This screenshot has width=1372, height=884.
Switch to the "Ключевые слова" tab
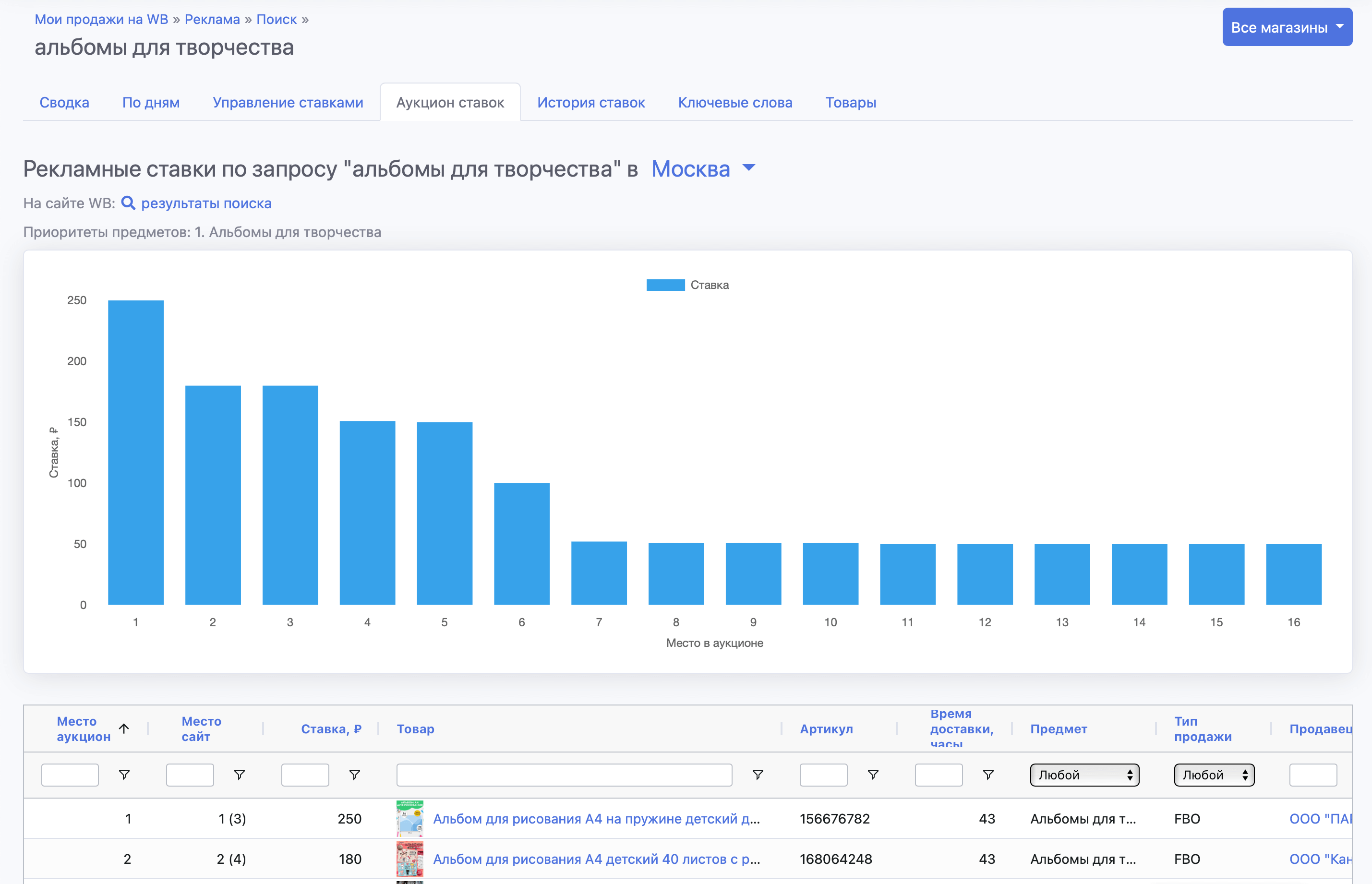point(735,102)
